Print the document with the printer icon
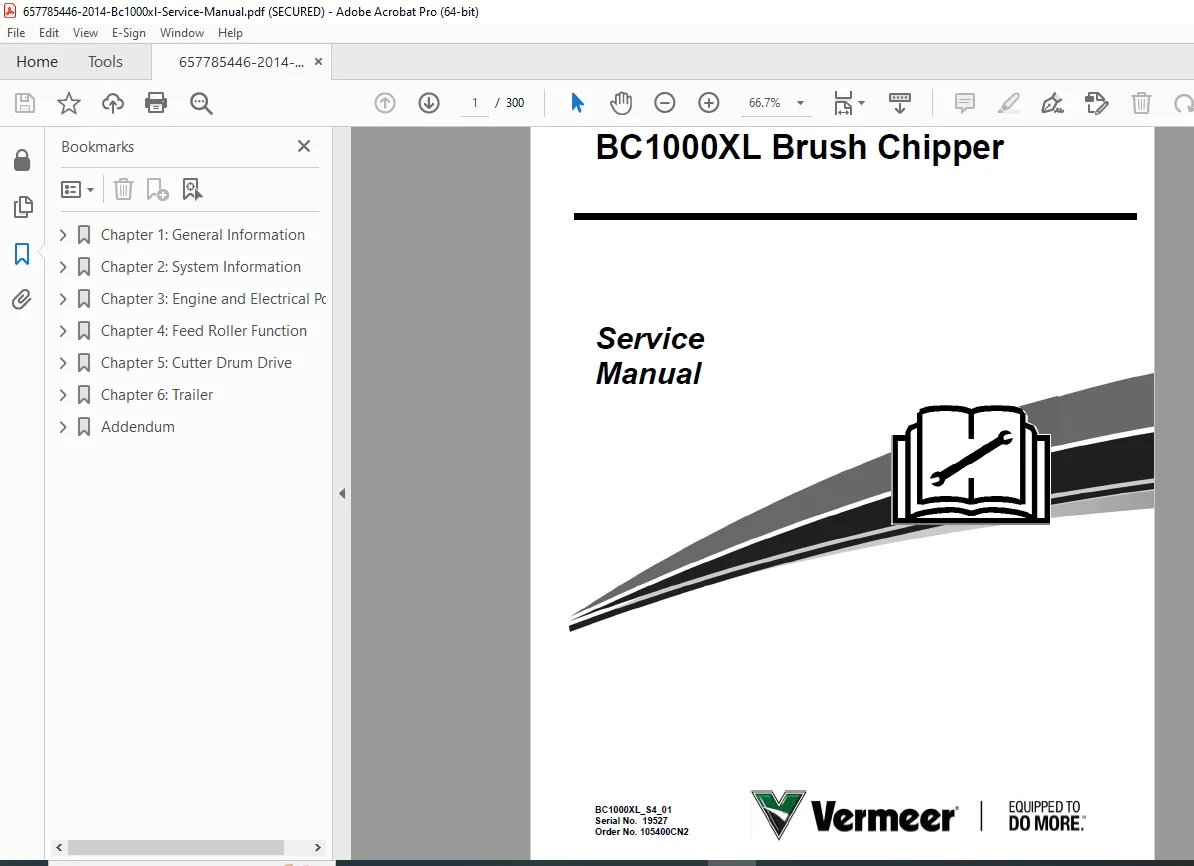 click(156, 103)
